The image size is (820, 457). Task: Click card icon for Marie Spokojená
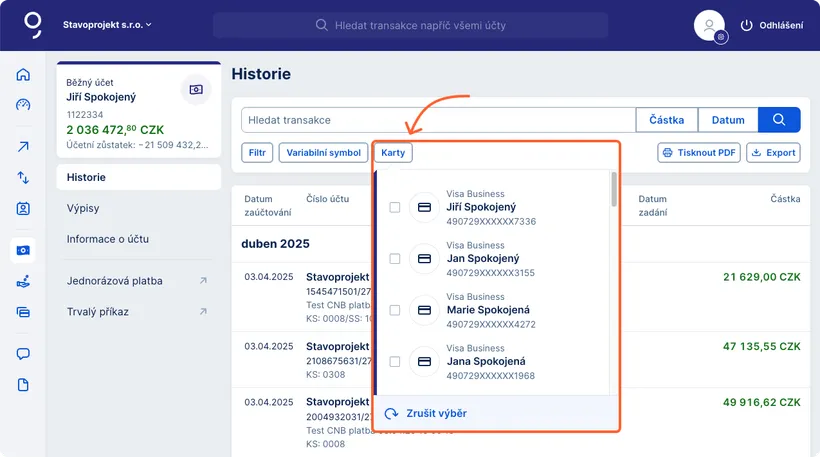tap(424, 310)
